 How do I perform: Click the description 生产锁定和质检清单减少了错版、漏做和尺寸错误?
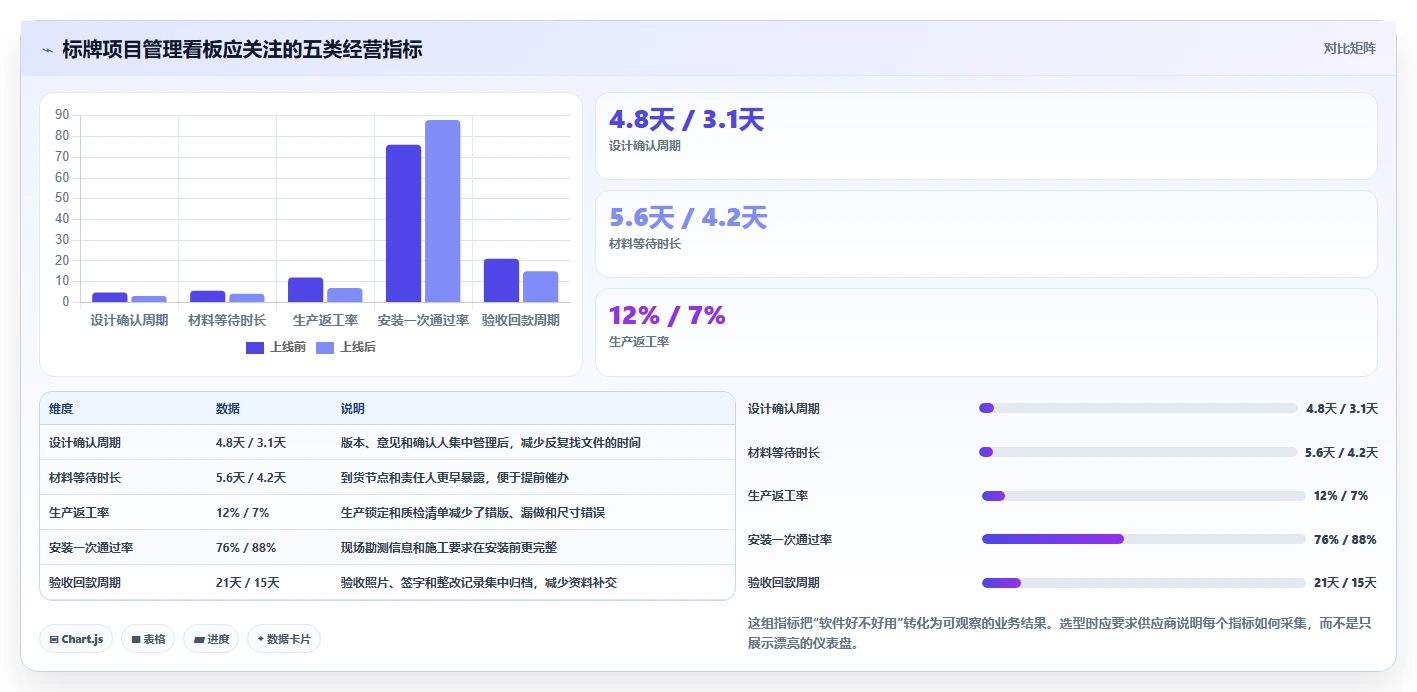tap(473, 512)
